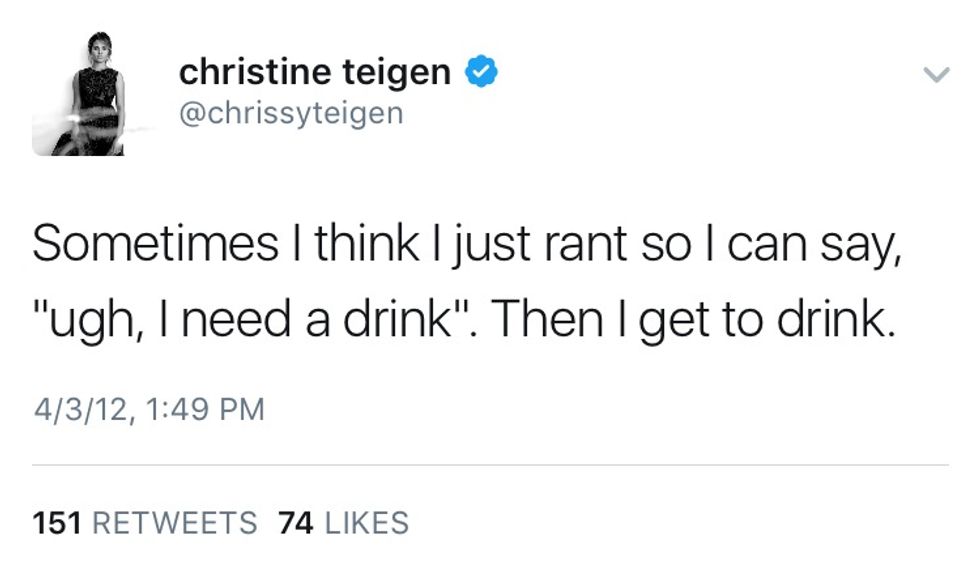Click the divider line above the retweet counts
Viewport: 980px width, 575px height.
click(x=490, y=465)
